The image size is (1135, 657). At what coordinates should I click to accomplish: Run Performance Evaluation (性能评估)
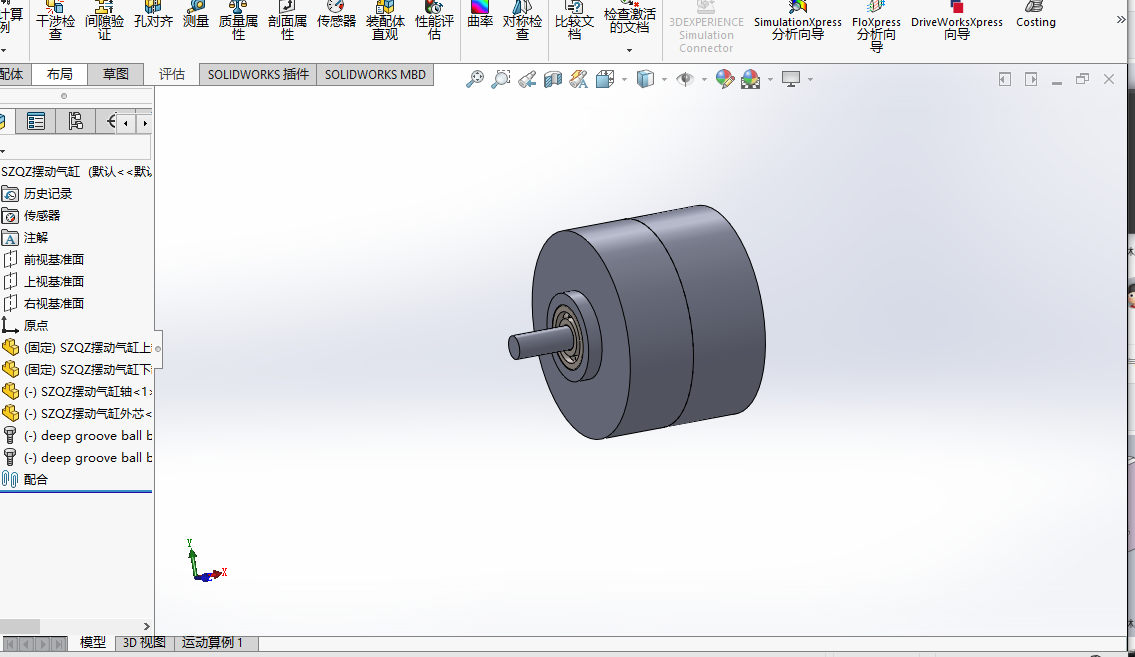[434, 20]
